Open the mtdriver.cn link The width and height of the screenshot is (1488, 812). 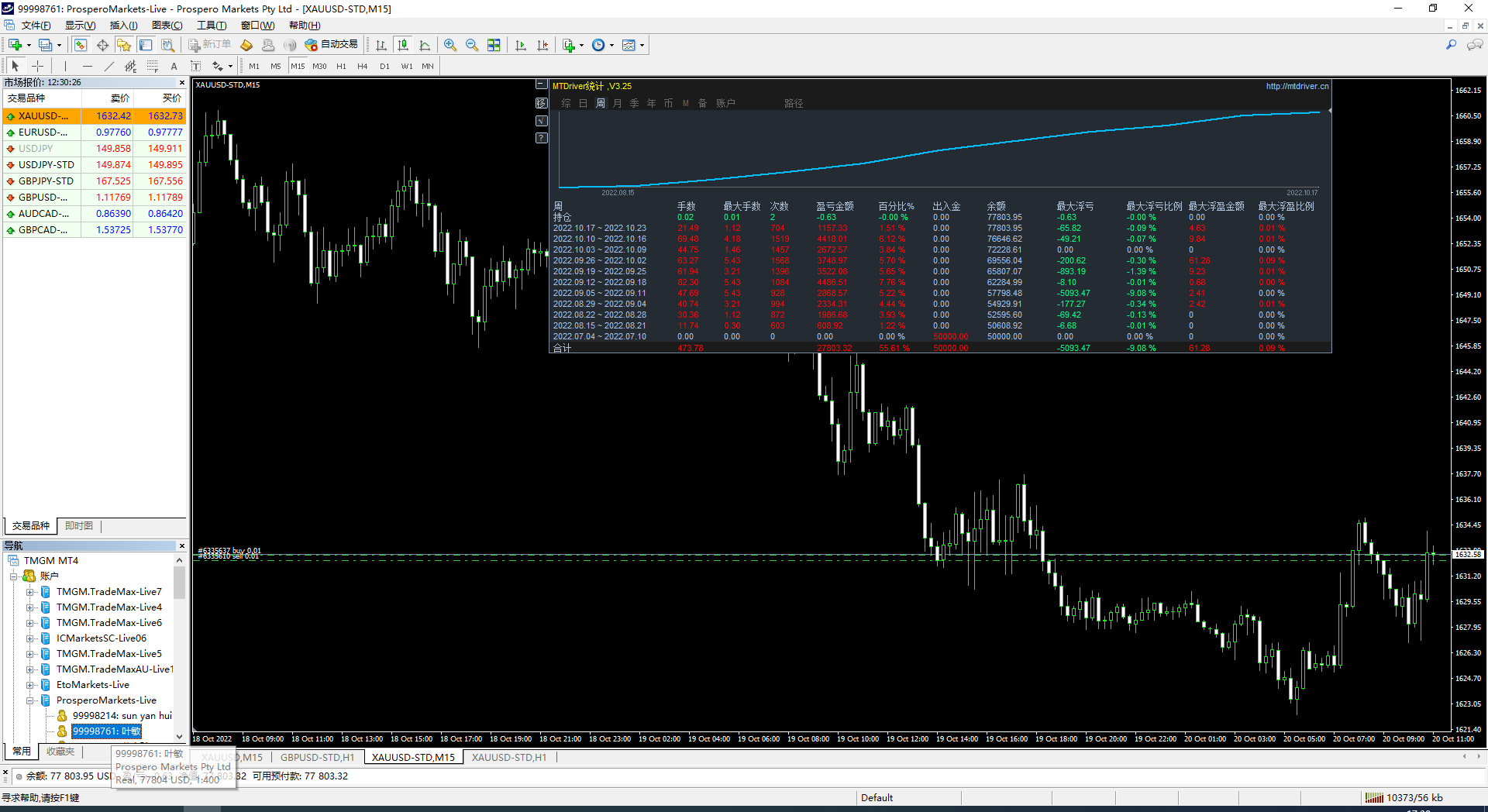pos(1297,86)
